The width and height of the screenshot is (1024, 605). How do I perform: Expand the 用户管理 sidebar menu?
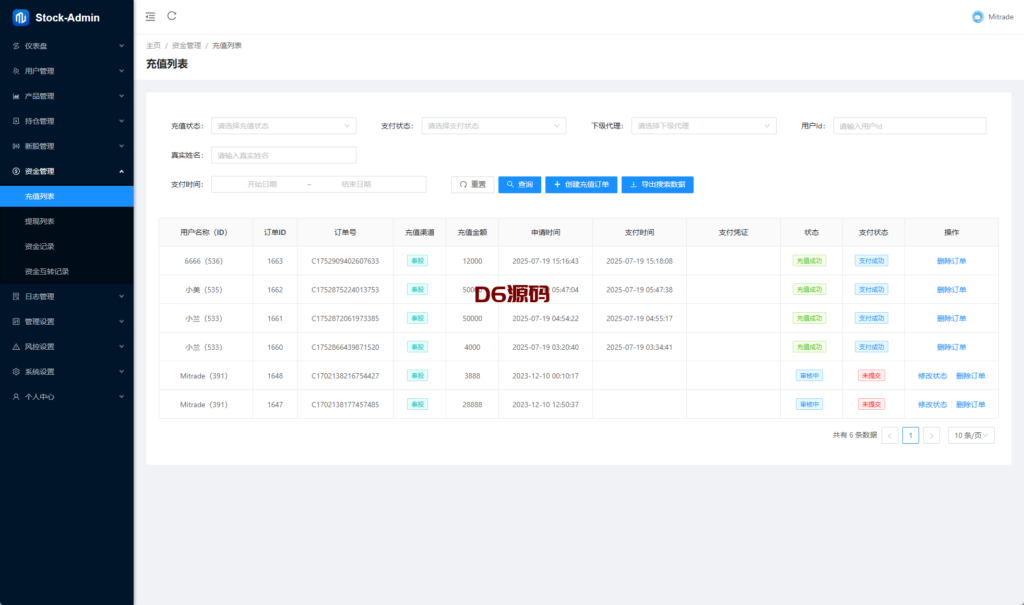tap(66, 71)
